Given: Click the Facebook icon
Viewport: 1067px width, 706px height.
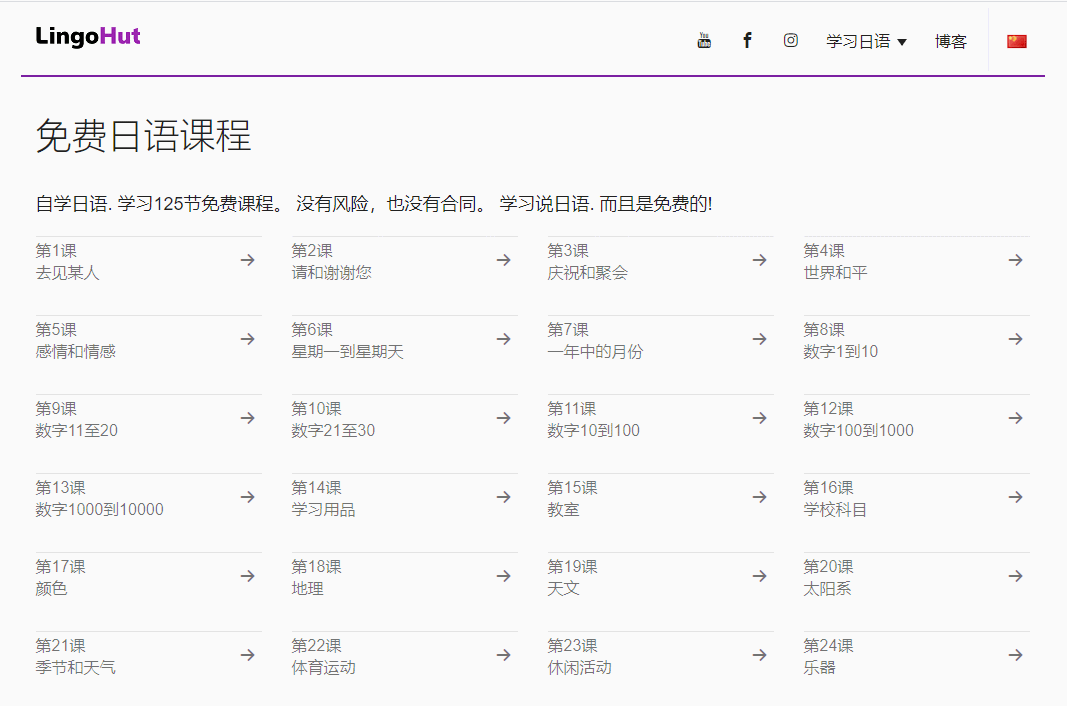Looking at the screenshot, I should (747, 40).
